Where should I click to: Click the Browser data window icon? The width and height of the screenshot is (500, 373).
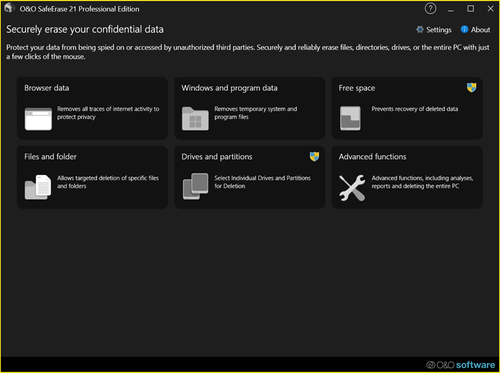(x=38, y=119)
